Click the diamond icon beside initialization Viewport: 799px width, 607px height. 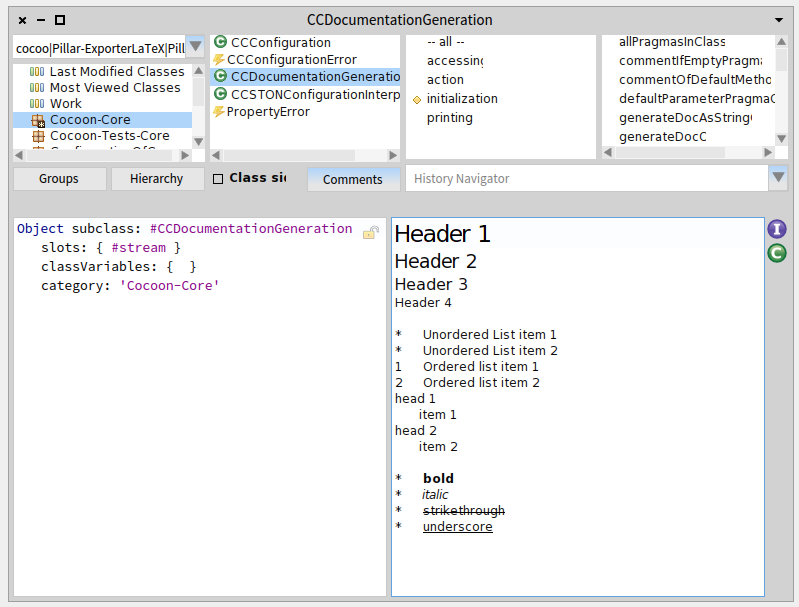(x=417, y=99)
